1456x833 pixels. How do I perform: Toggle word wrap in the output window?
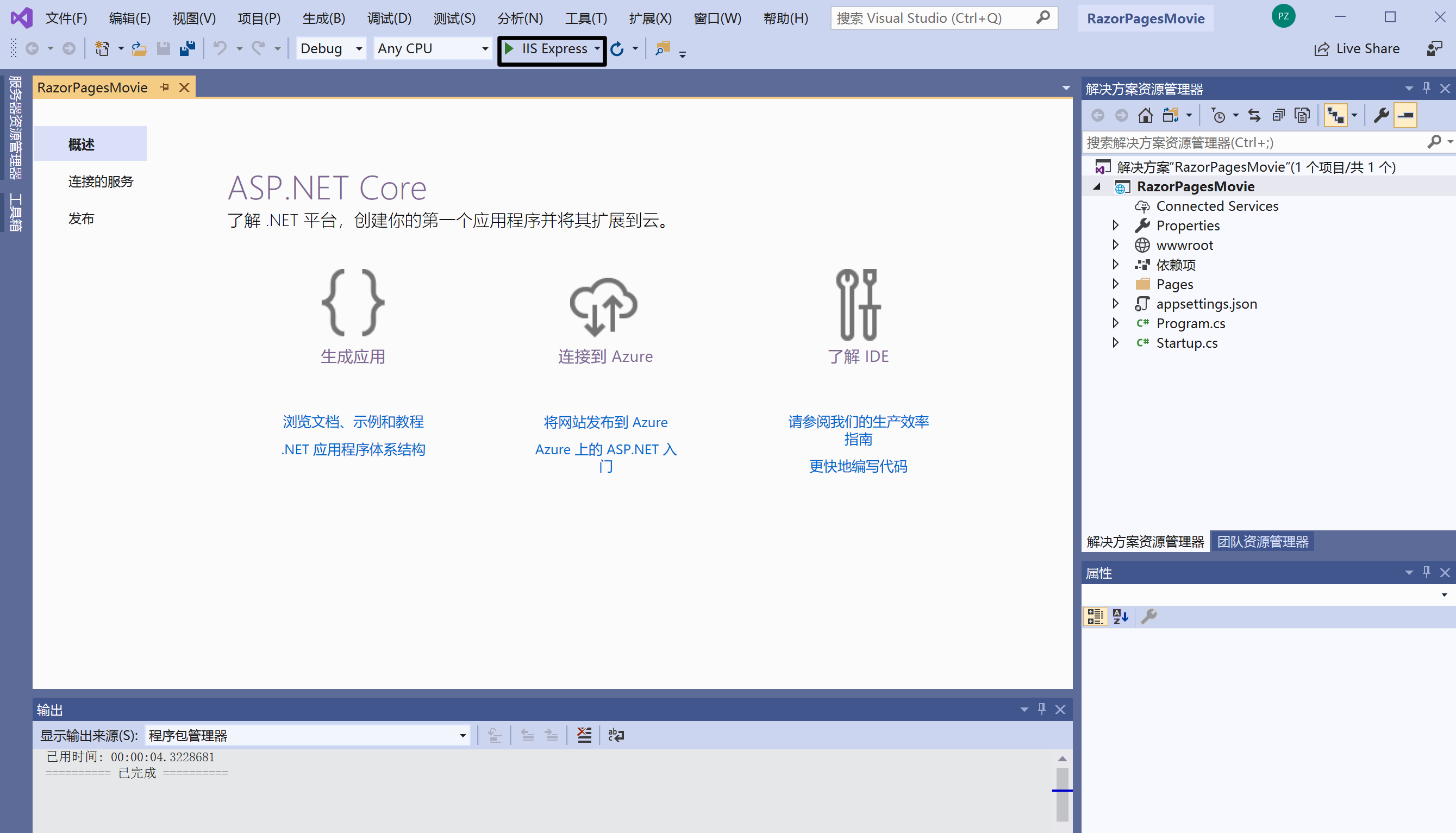(615, 735)
